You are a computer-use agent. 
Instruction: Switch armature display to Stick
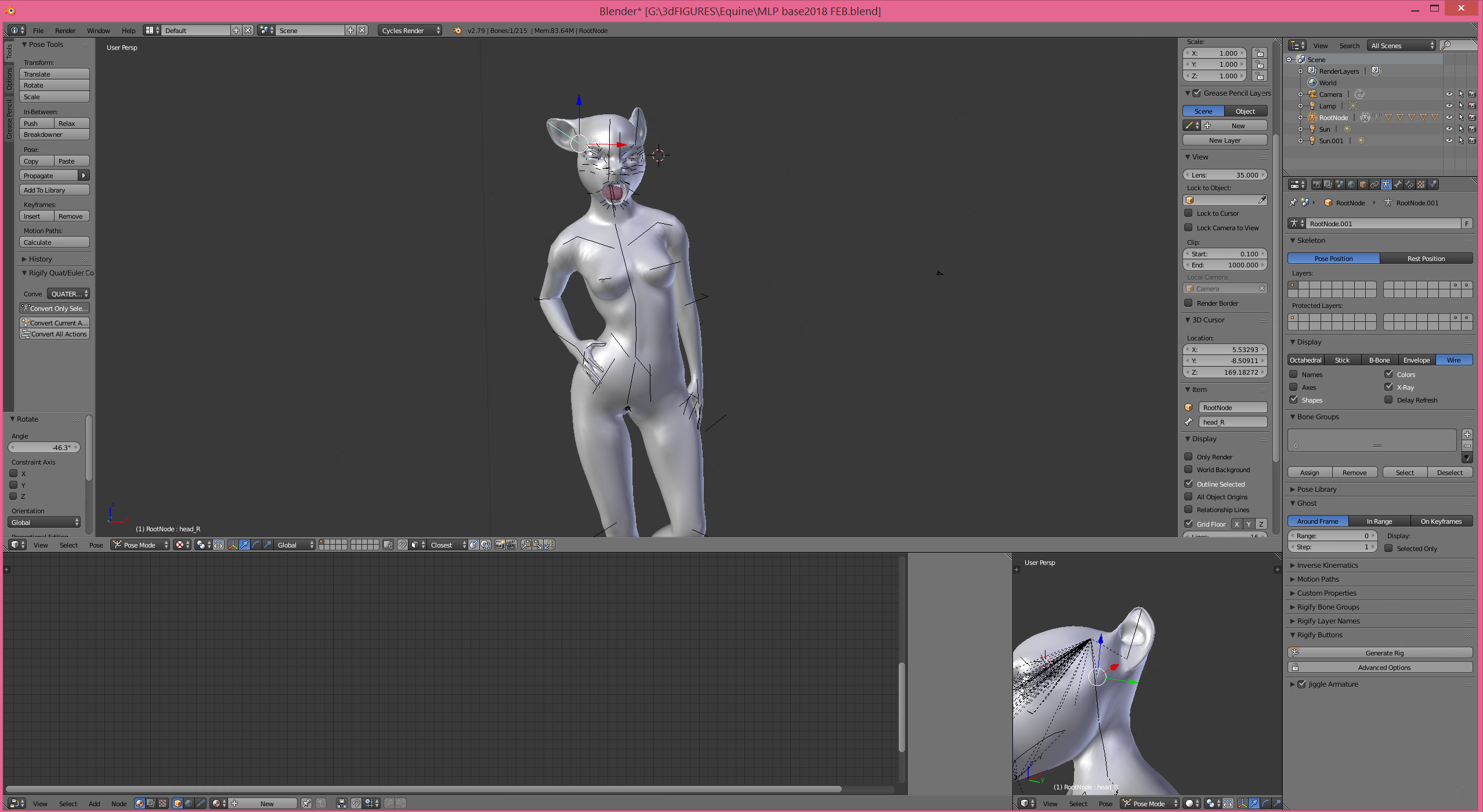[x=1342, y=360]
